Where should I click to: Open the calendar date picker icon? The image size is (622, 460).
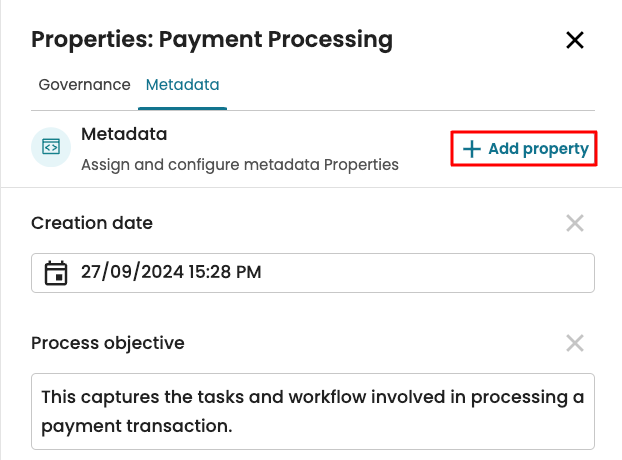56,272
